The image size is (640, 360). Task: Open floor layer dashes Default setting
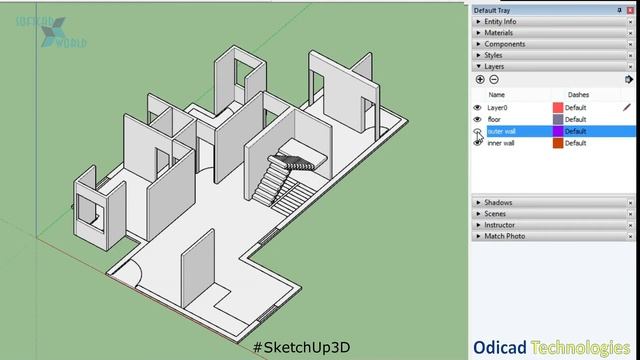click(576, 120)
